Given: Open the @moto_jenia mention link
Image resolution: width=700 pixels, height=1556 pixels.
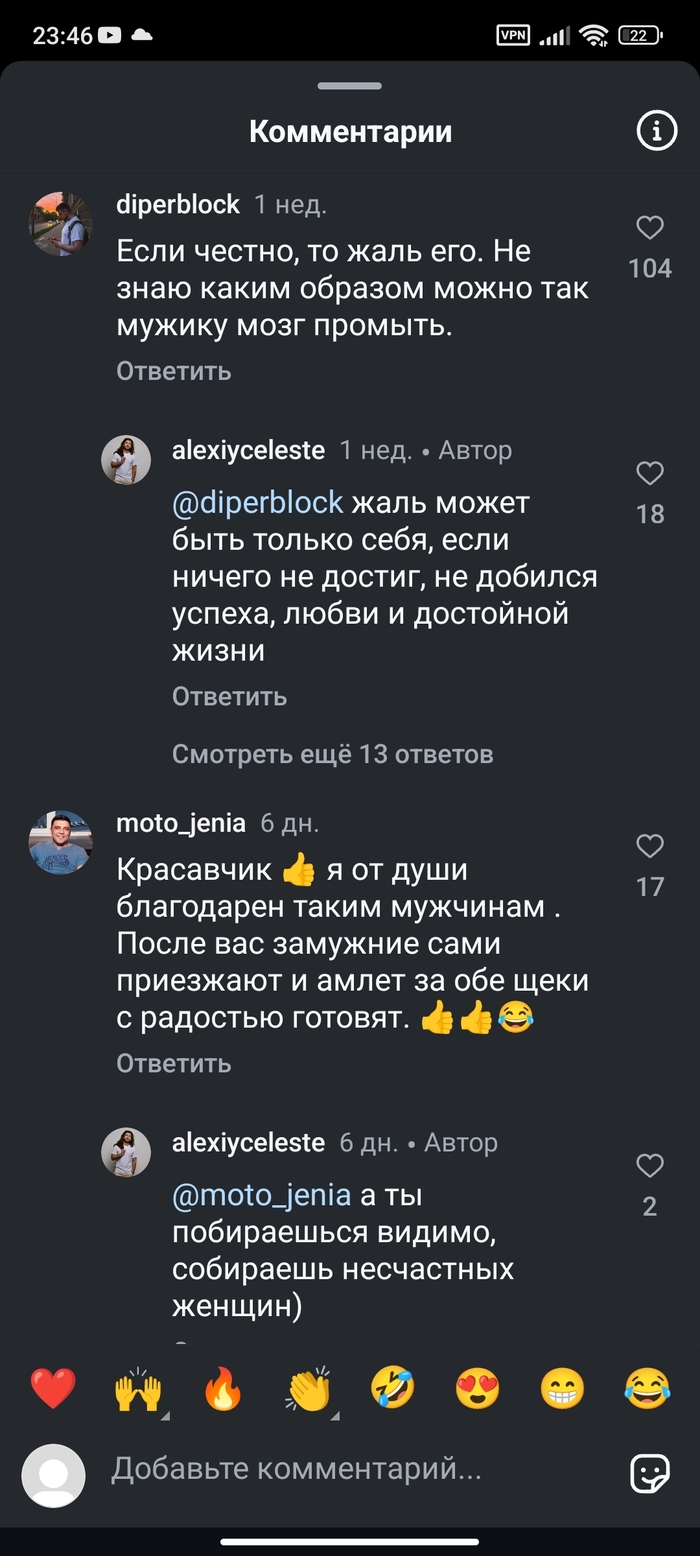Looking at the screenshot, I should 262,1195.
